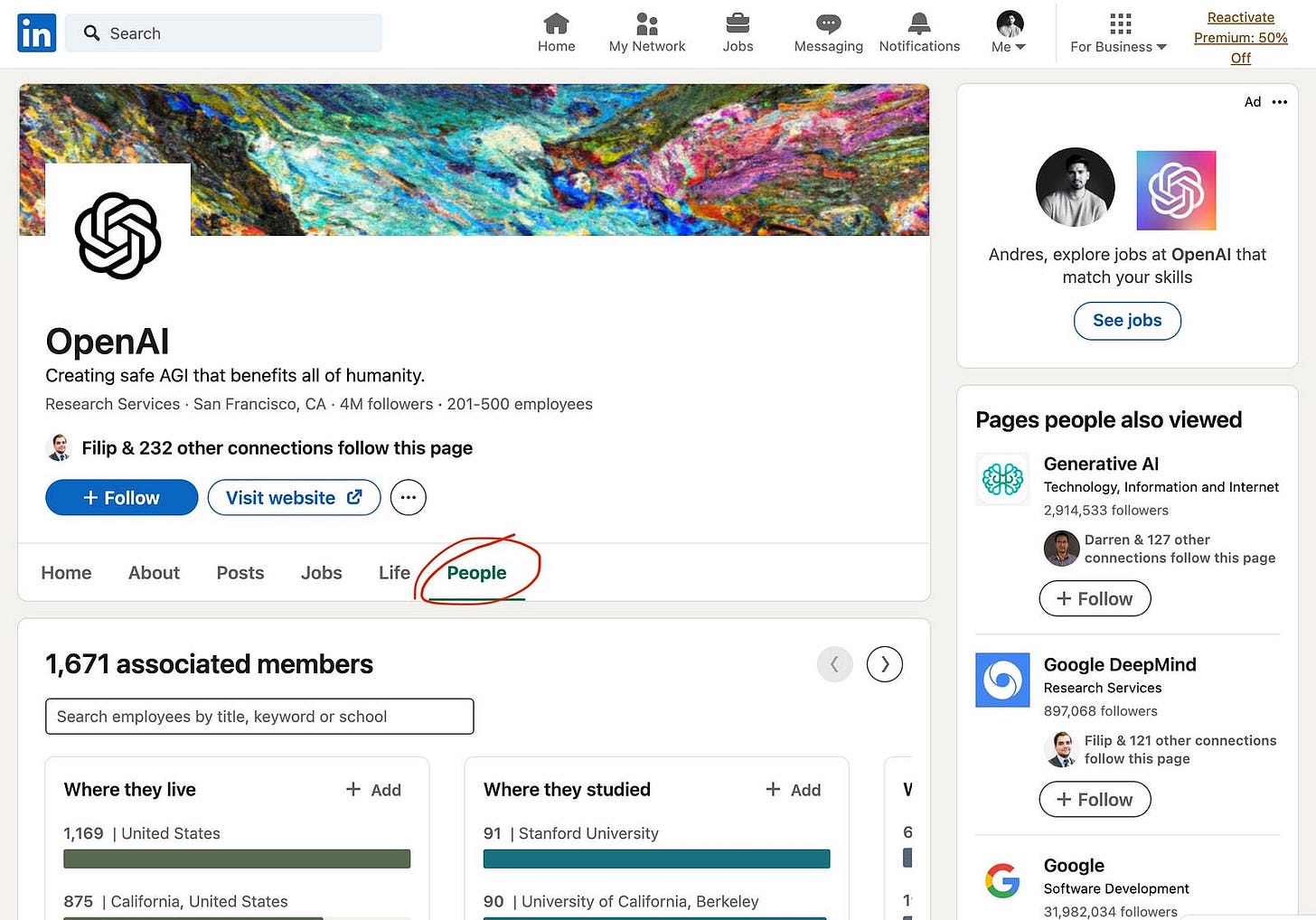Follow Google DeepMind page
Image resolution: width=1316 pixels, height=920 pixels.
coord(1095,799)
